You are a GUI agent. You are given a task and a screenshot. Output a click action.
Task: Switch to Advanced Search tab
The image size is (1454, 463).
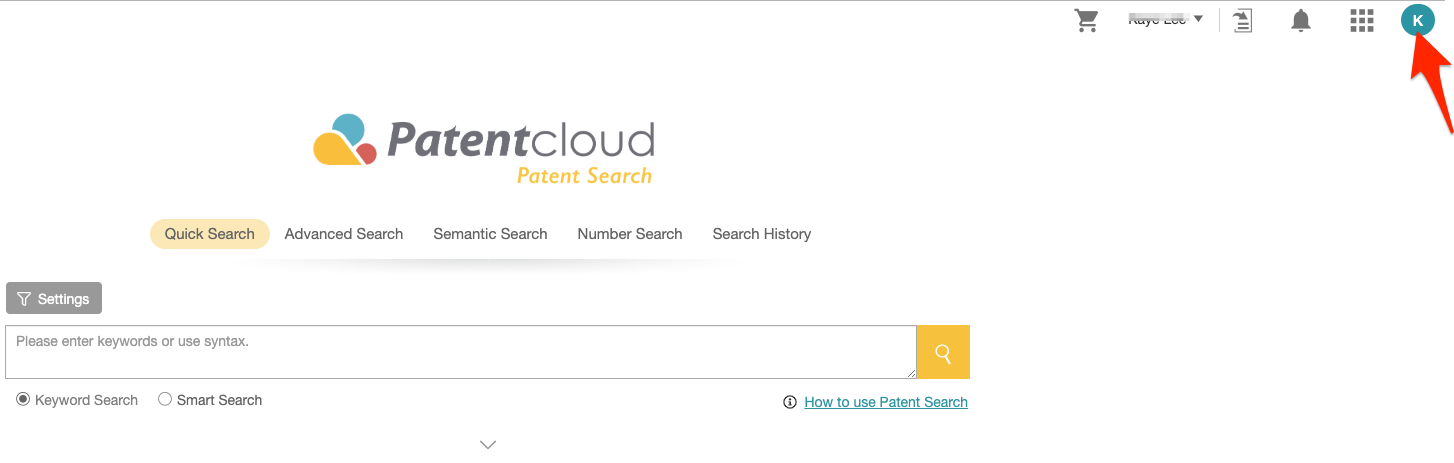(x=344, y=234)
